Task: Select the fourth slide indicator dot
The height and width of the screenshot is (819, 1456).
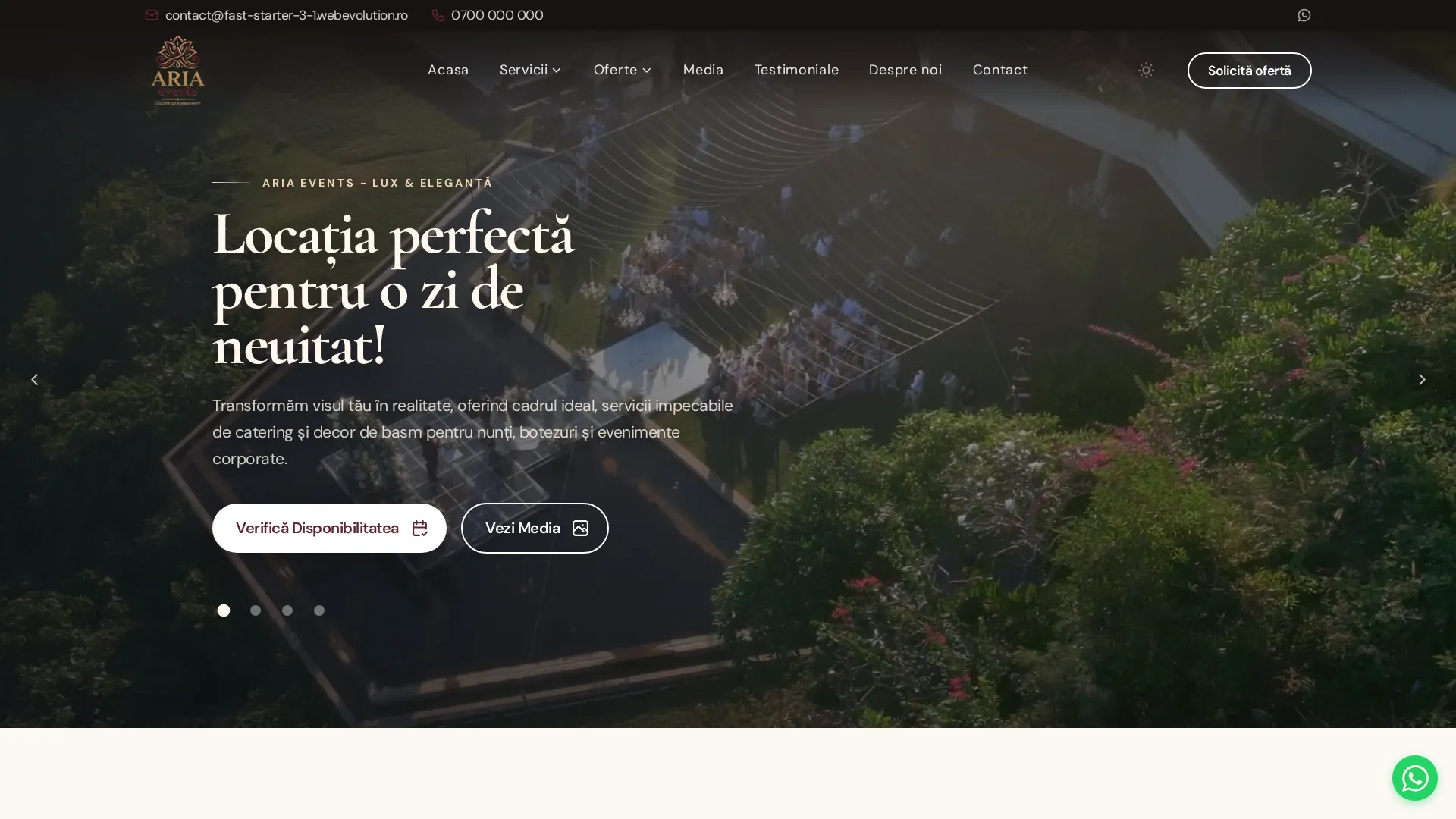Action: [319, 610]
